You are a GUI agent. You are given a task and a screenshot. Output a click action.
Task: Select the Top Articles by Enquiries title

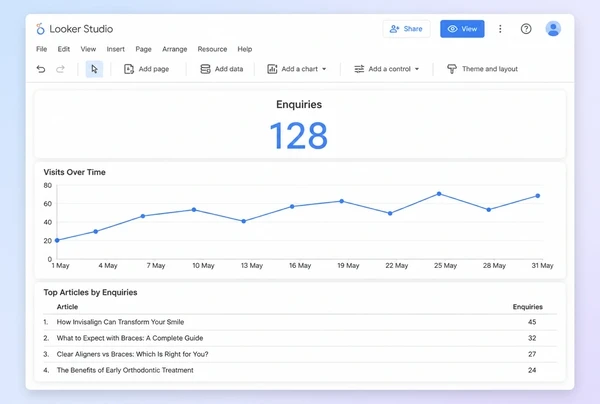(x=90, y=292)
